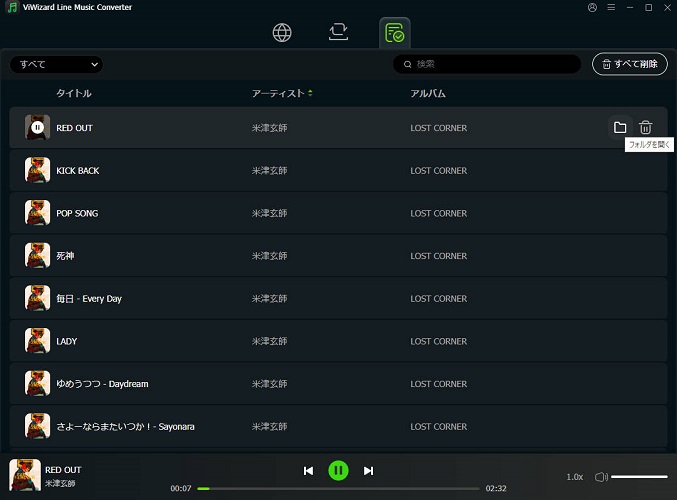Screen dimensions: 677x500
Task: Mute audio with speaker icon
Action: point(601,477)
